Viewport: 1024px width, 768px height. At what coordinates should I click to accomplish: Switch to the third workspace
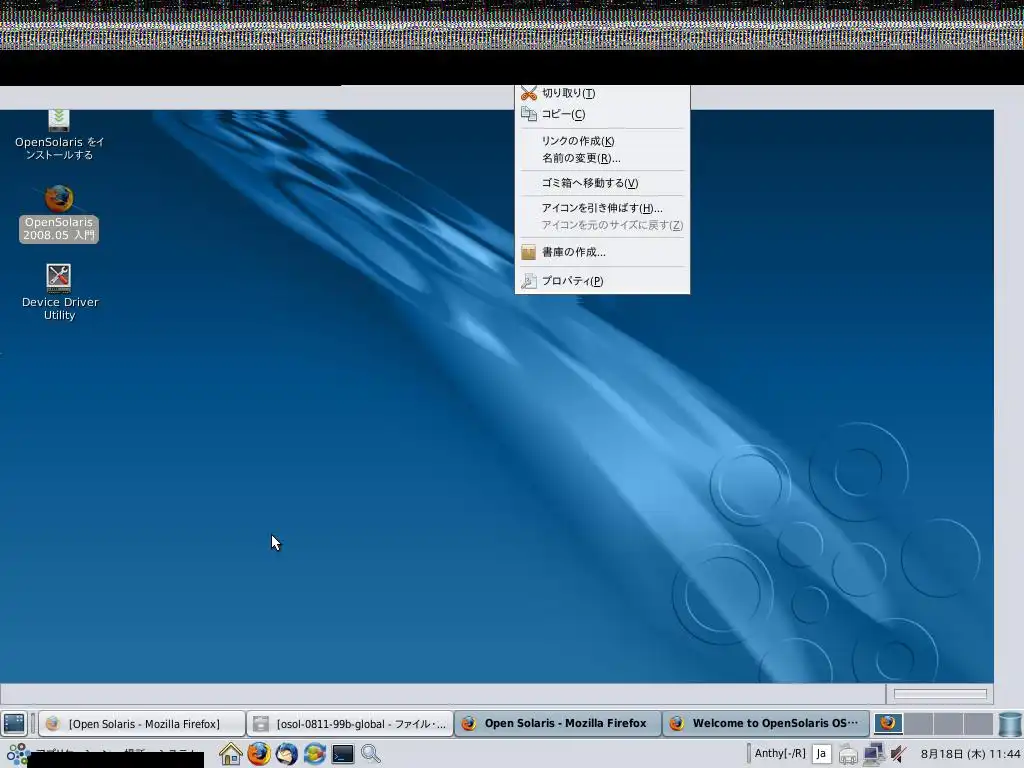click(x=948, y=723)
